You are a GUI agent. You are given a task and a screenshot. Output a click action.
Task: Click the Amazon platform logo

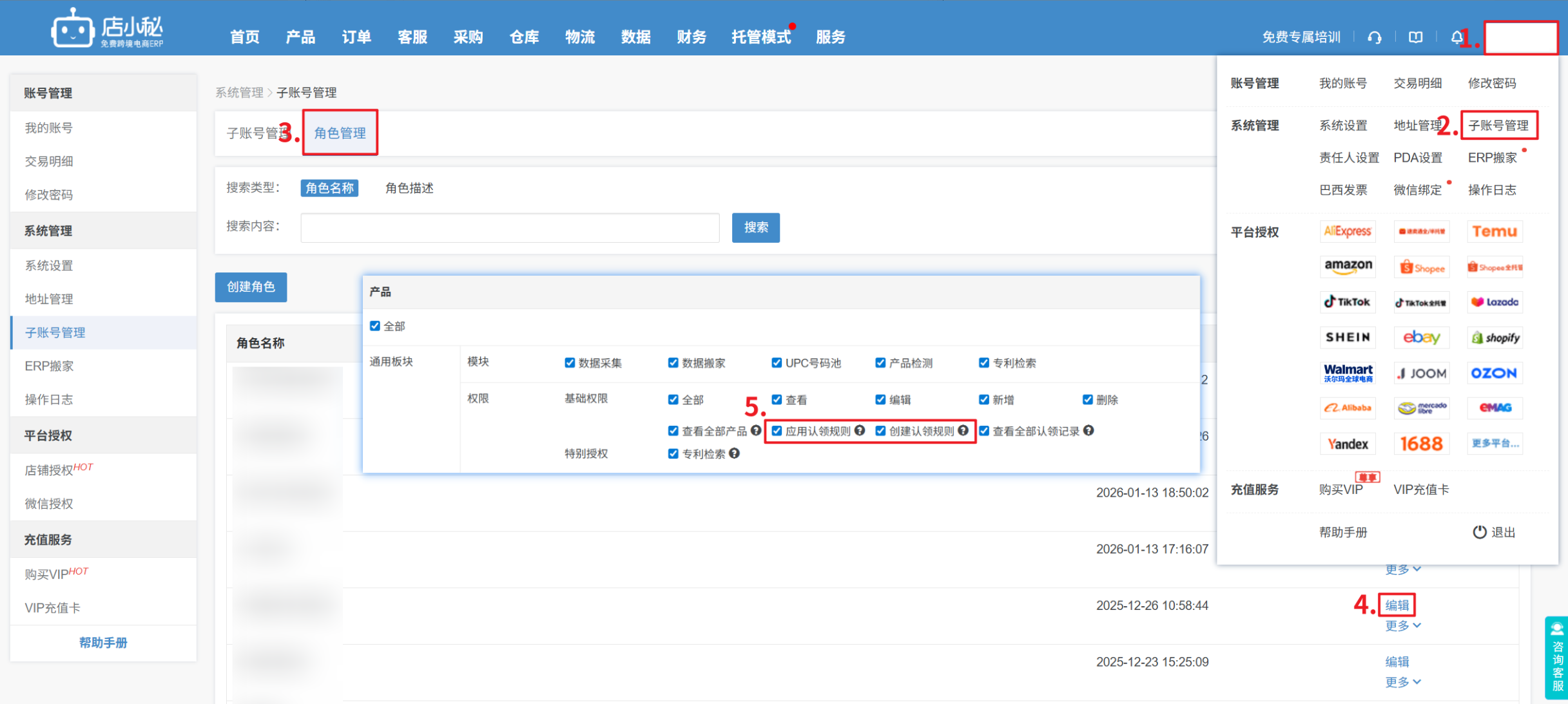point(1348,266)
